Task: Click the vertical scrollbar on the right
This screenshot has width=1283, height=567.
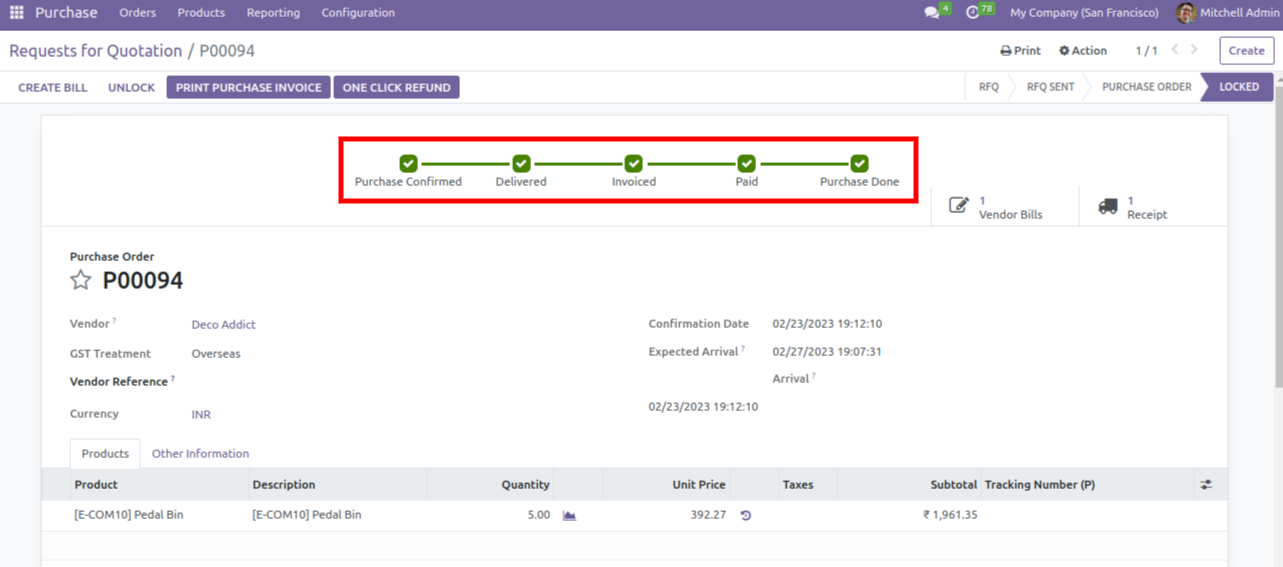Action: click(1277, 250)
